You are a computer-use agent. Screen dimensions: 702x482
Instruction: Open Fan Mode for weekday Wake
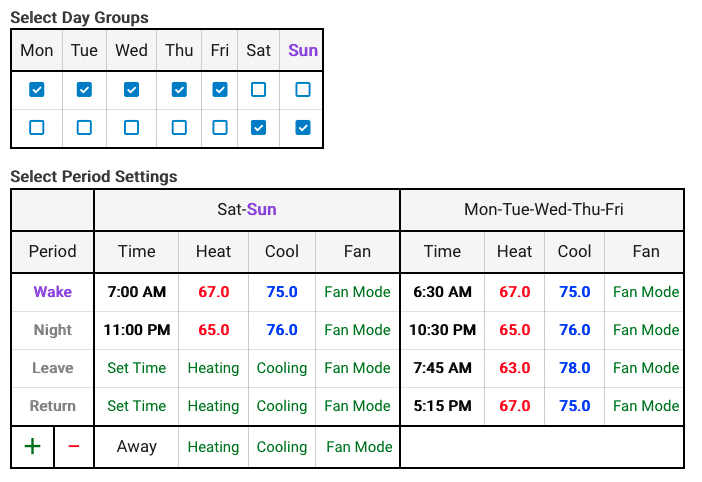pos(646,292)
